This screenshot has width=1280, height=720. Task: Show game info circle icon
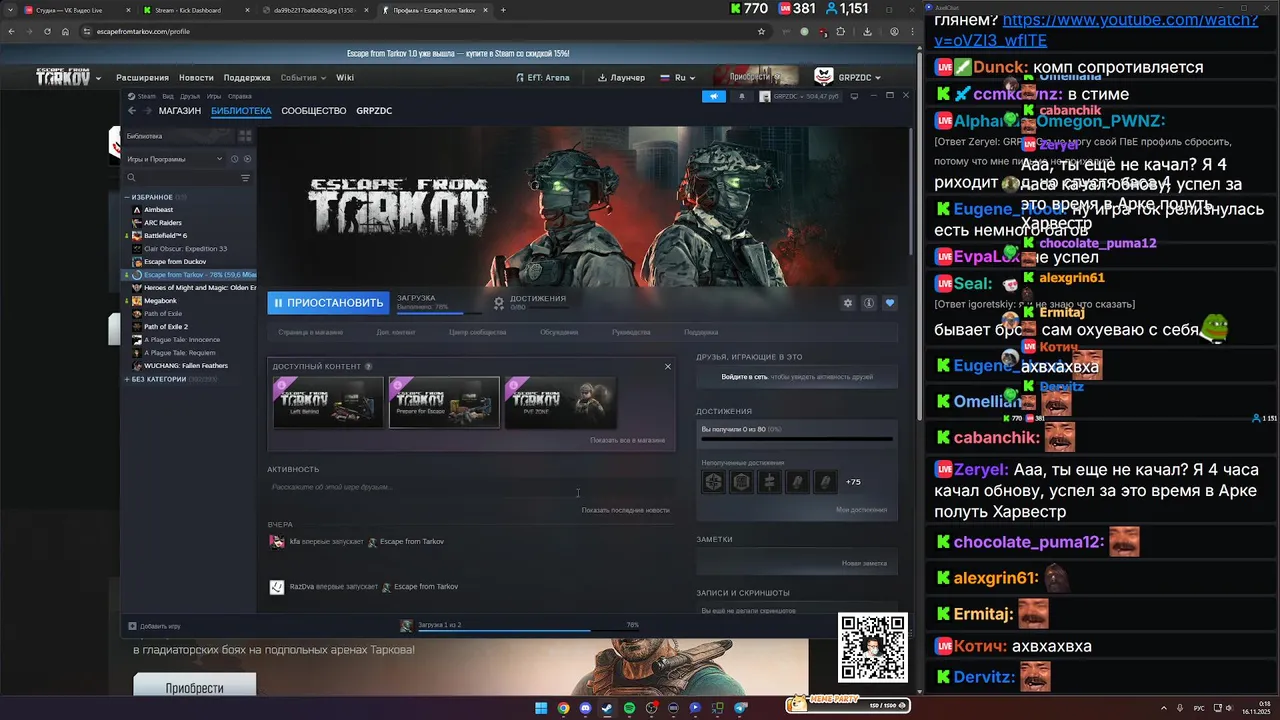[869, 303]
